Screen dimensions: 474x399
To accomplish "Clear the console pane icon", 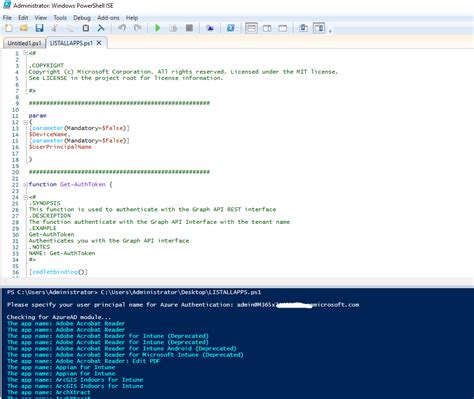I will tap(101, 28).
